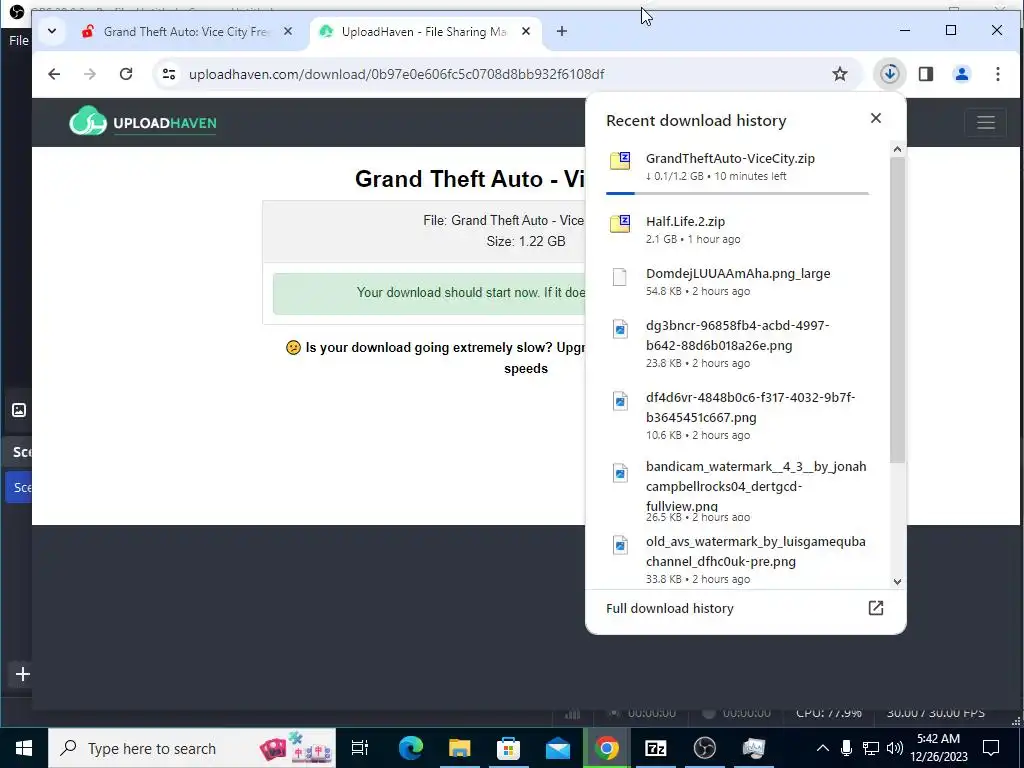Select Half.Life.2.zip download entry
Screen dimensions: 1024x768
point(738,230)
